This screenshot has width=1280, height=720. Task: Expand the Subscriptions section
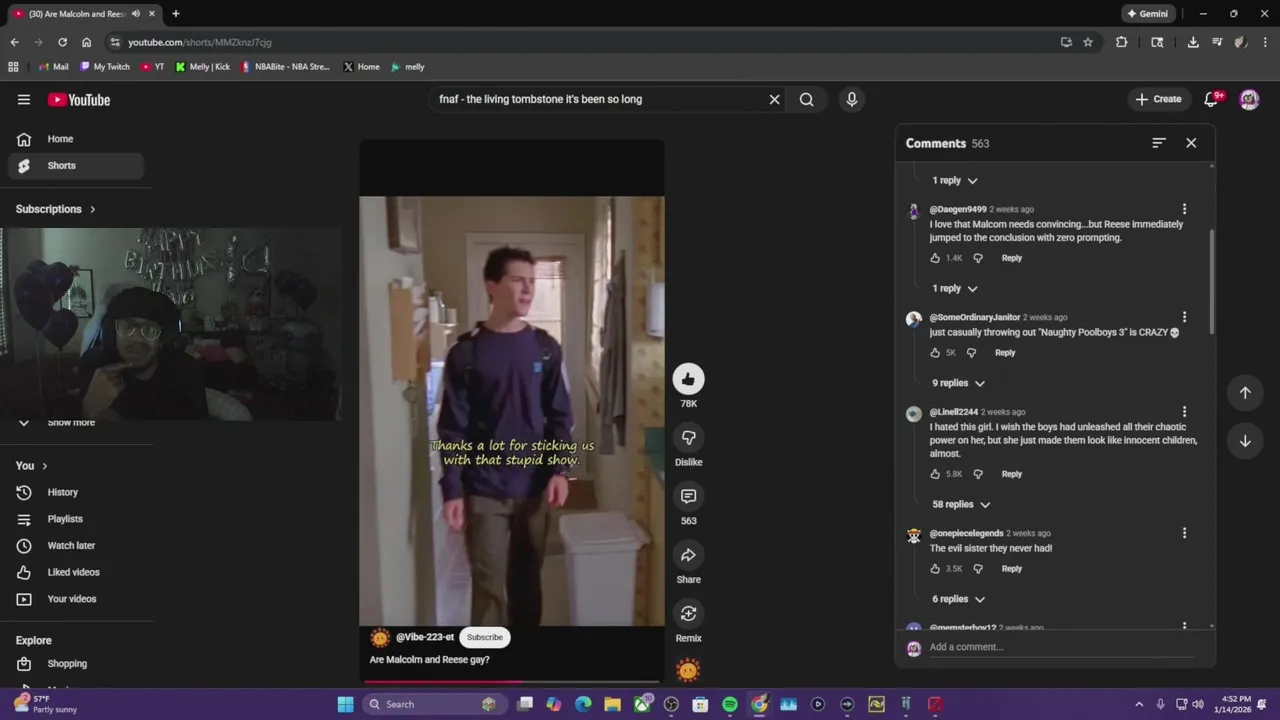[x=56, y=209]
